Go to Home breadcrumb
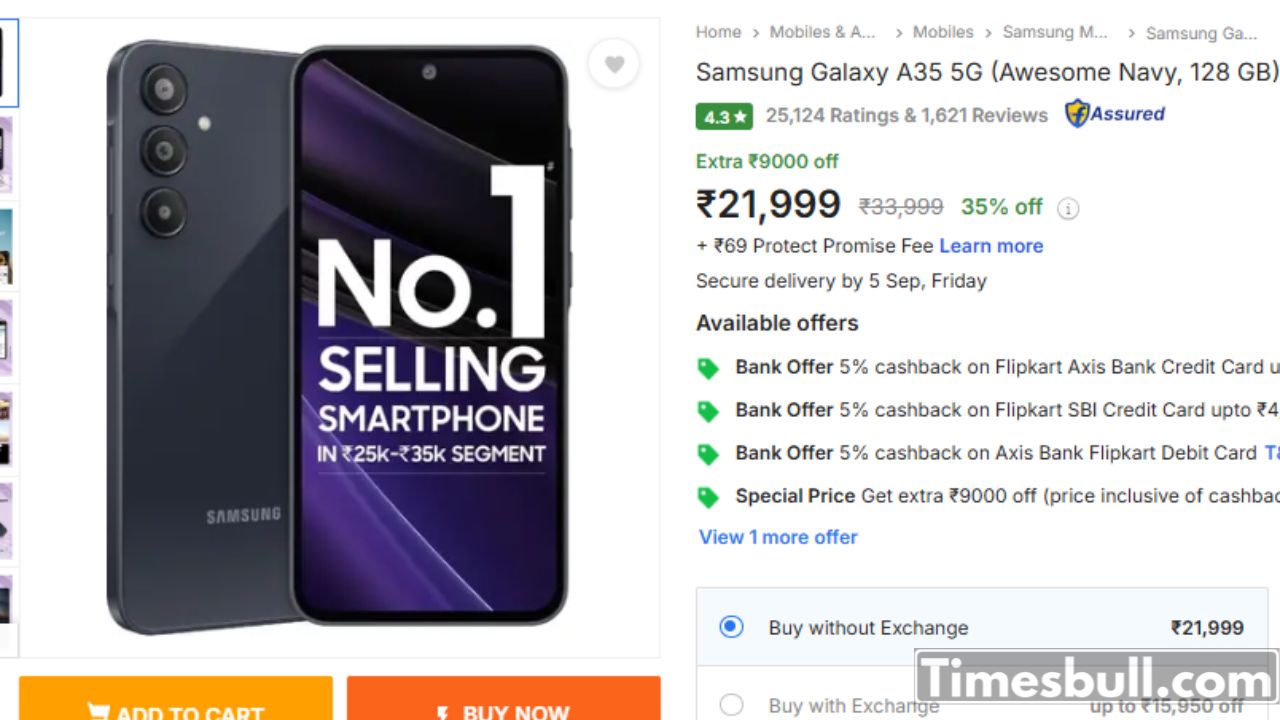Image resolution: width=1280 pixels, height=720 pixels. (x=718, y=32)
